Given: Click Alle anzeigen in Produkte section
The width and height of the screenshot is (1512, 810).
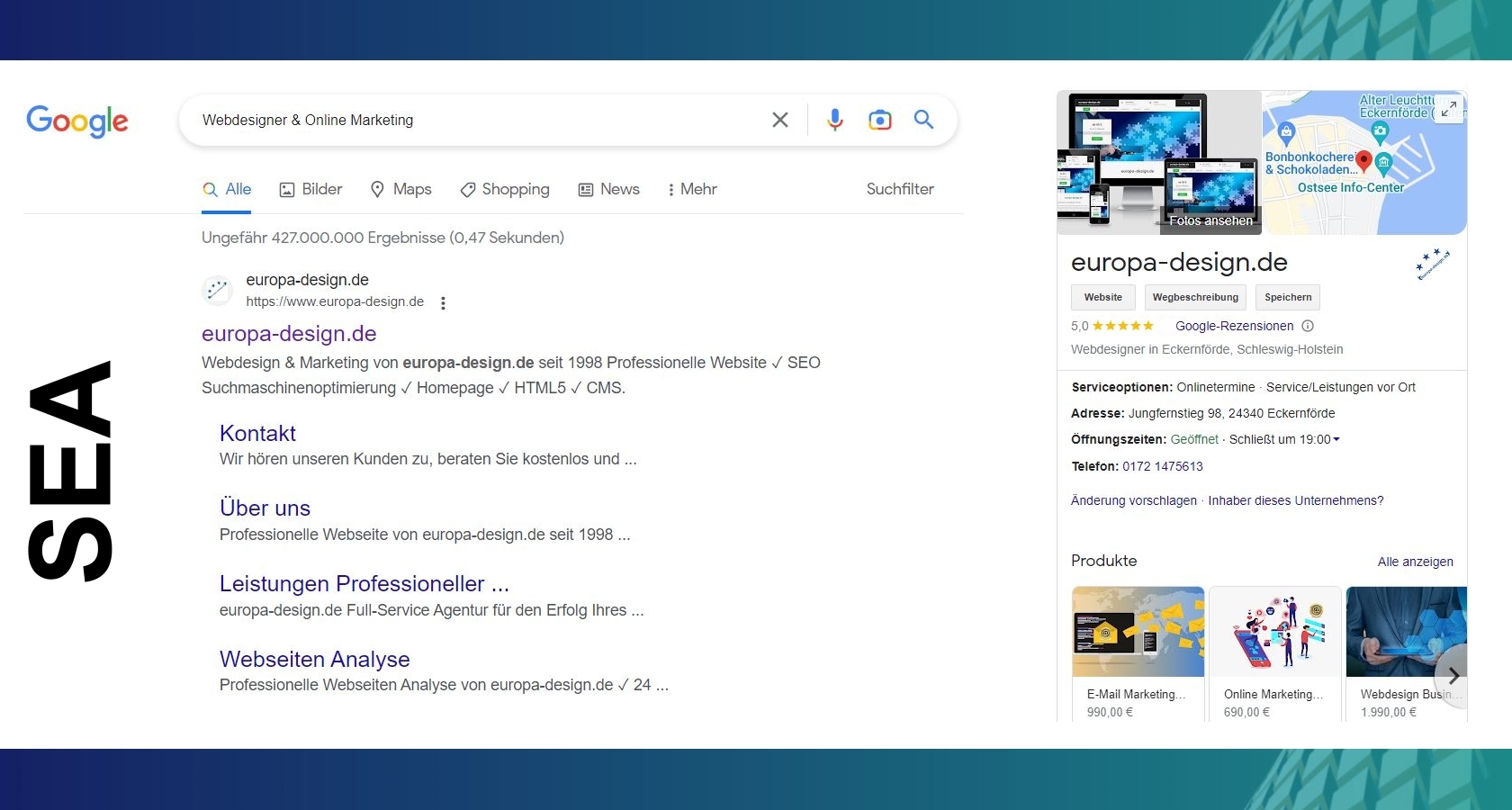Looking at the screenshot, I should (x=1415, y=562).
